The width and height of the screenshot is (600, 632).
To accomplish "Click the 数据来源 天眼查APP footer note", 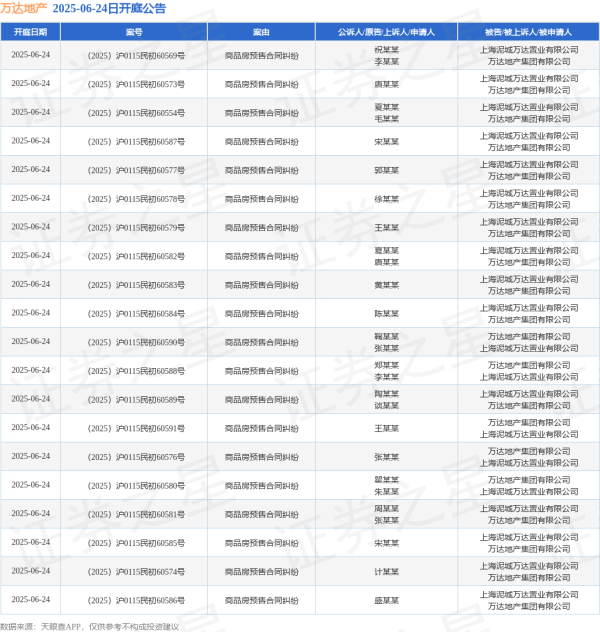I will [x=89, y=626].
